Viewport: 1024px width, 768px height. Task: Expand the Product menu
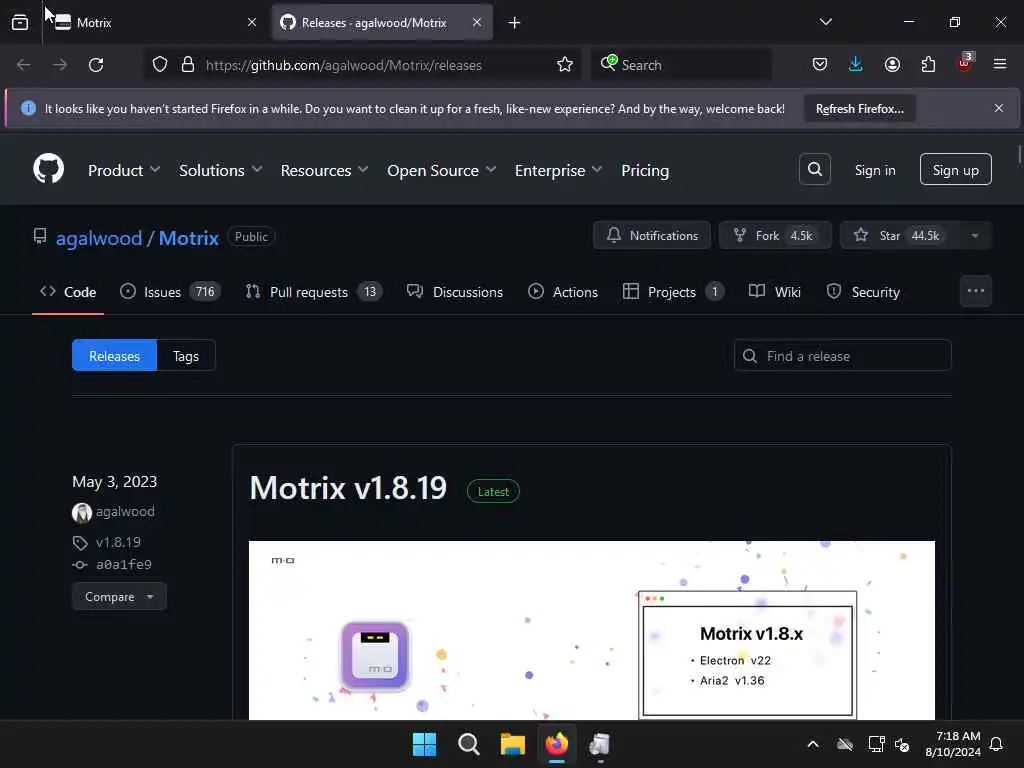tap(123, 170)
